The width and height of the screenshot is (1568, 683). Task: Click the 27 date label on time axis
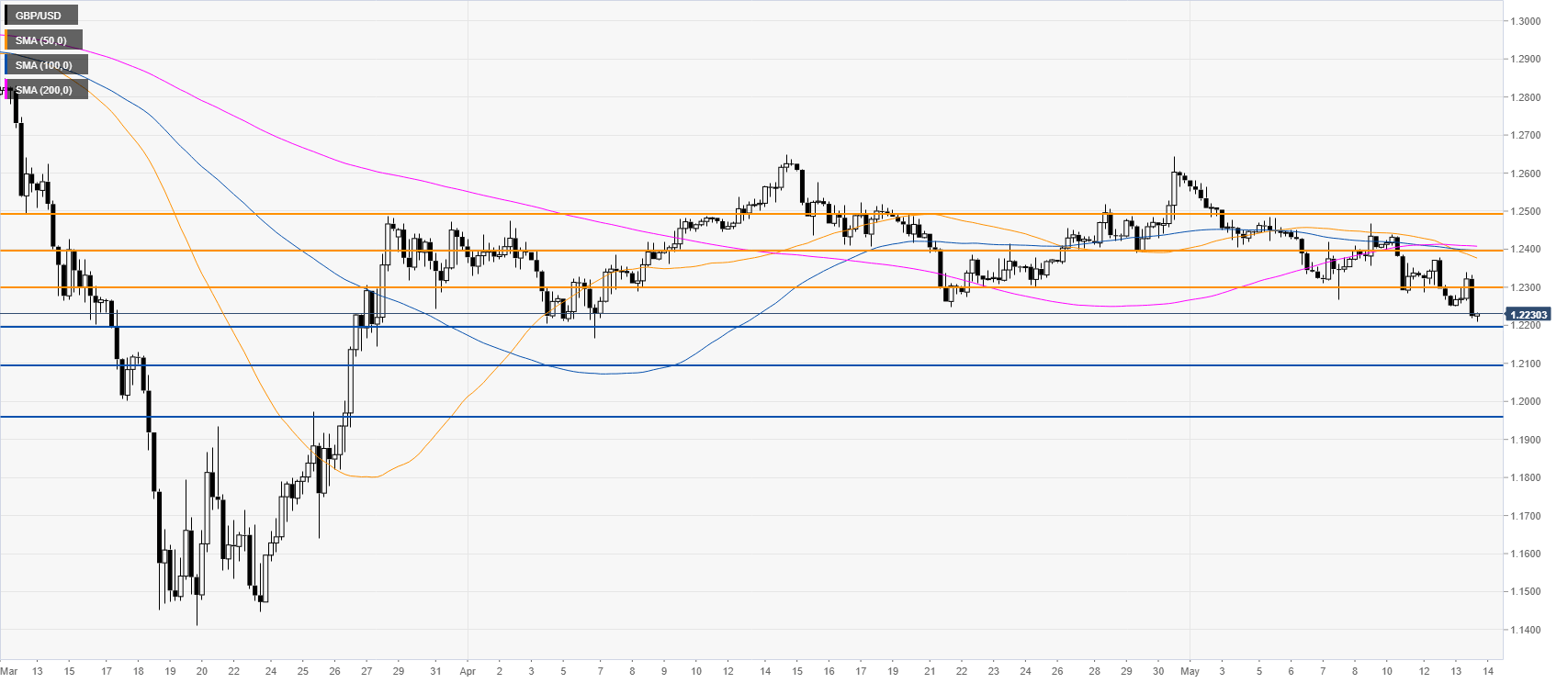click(x=367, y=671)
